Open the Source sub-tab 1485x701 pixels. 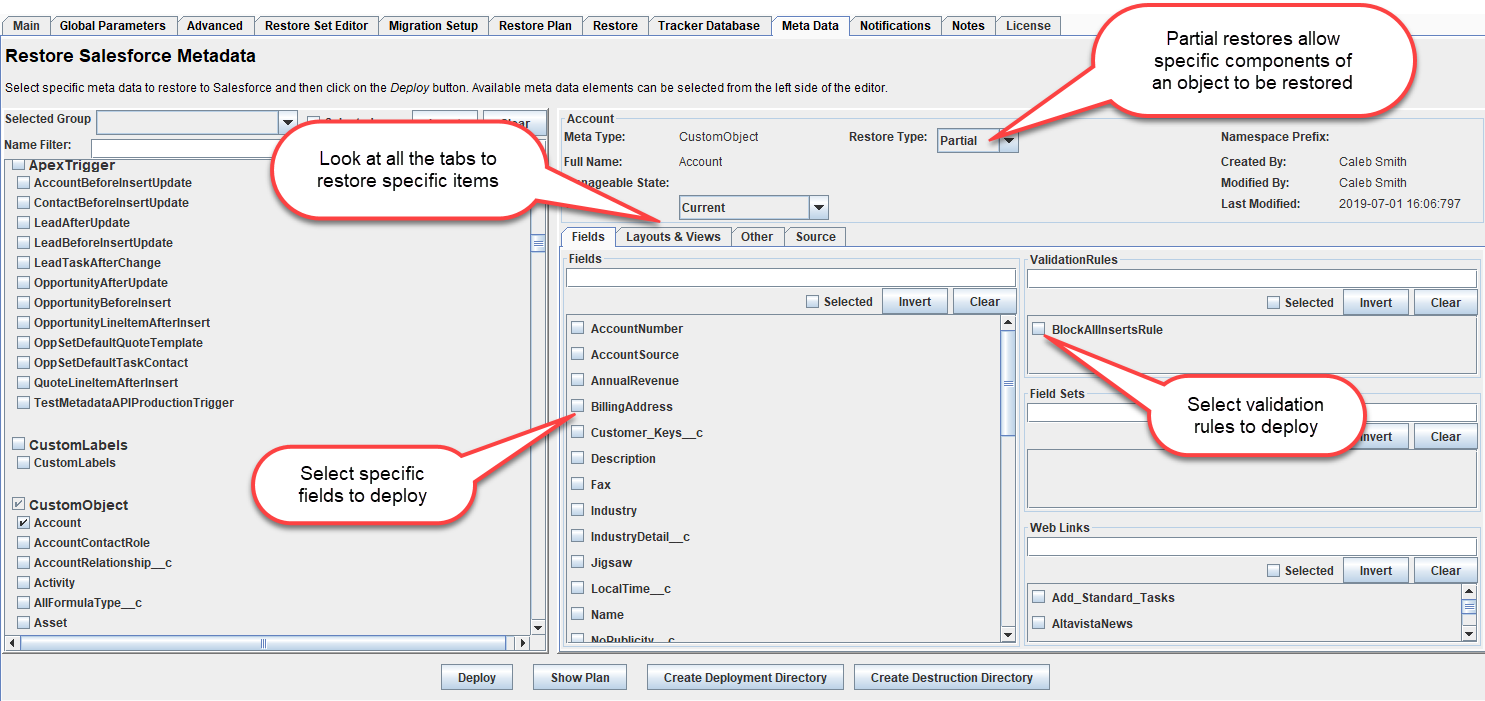tap(816, 237)
